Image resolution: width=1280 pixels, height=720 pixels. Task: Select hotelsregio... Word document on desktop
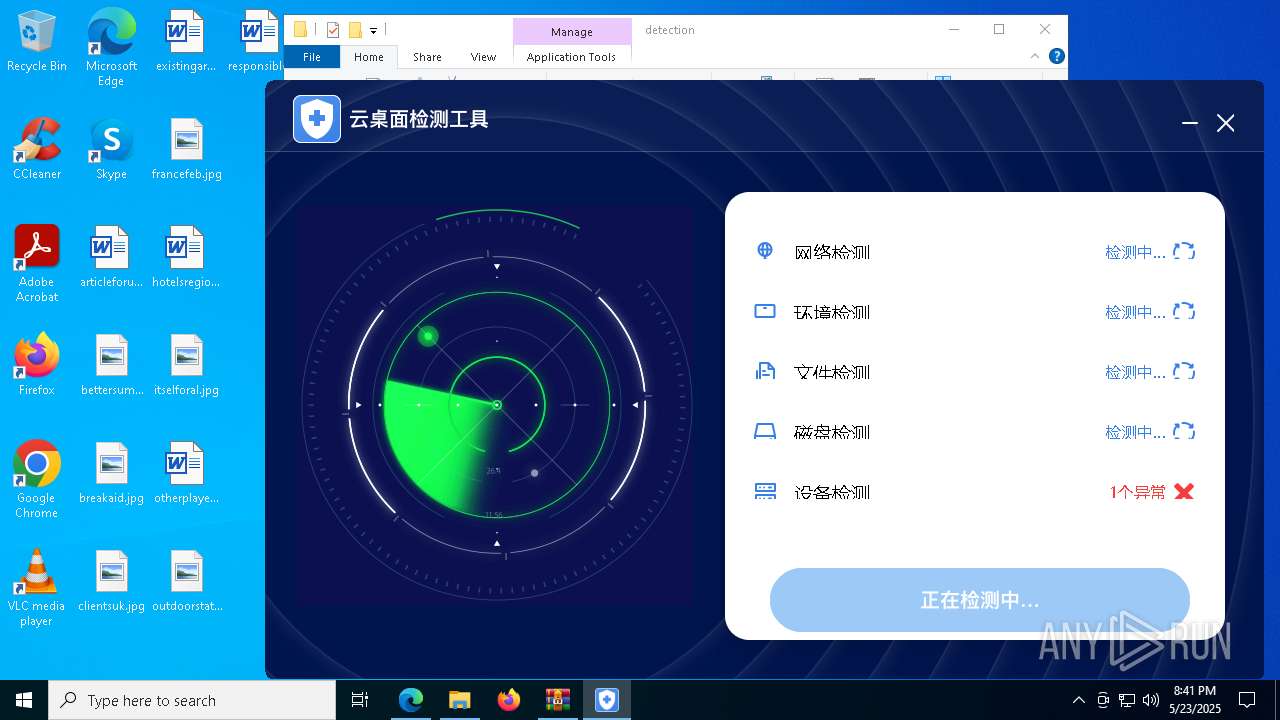186,257
